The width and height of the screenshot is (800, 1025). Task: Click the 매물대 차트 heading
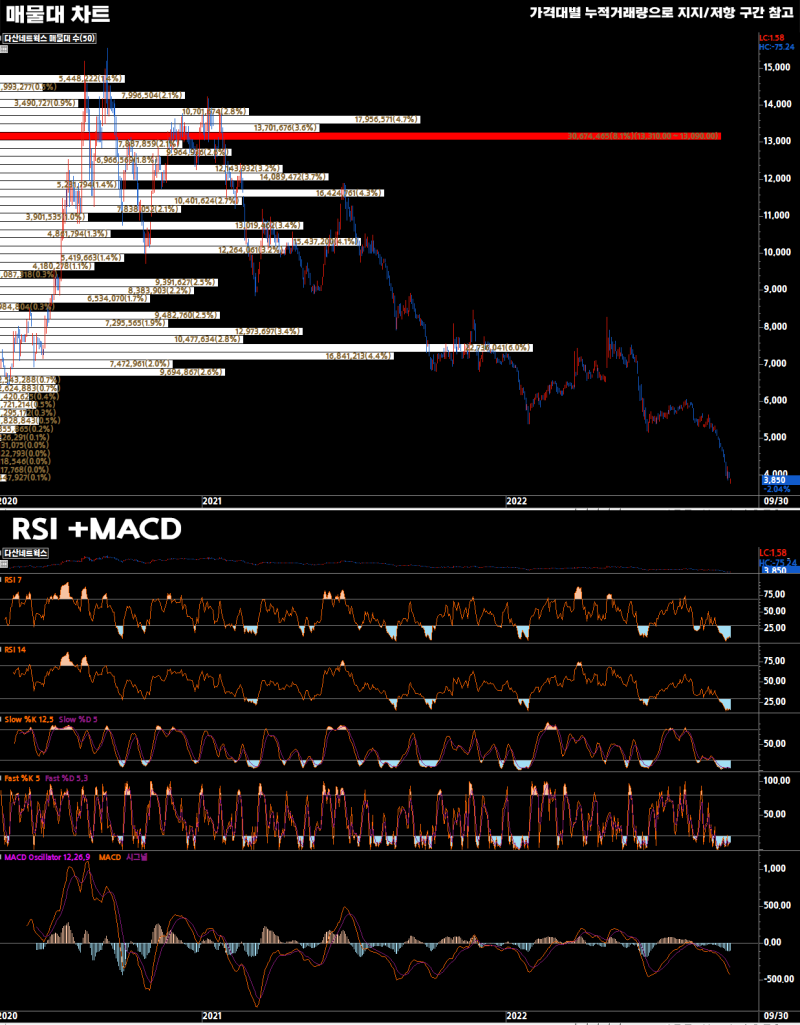point(57,14)
